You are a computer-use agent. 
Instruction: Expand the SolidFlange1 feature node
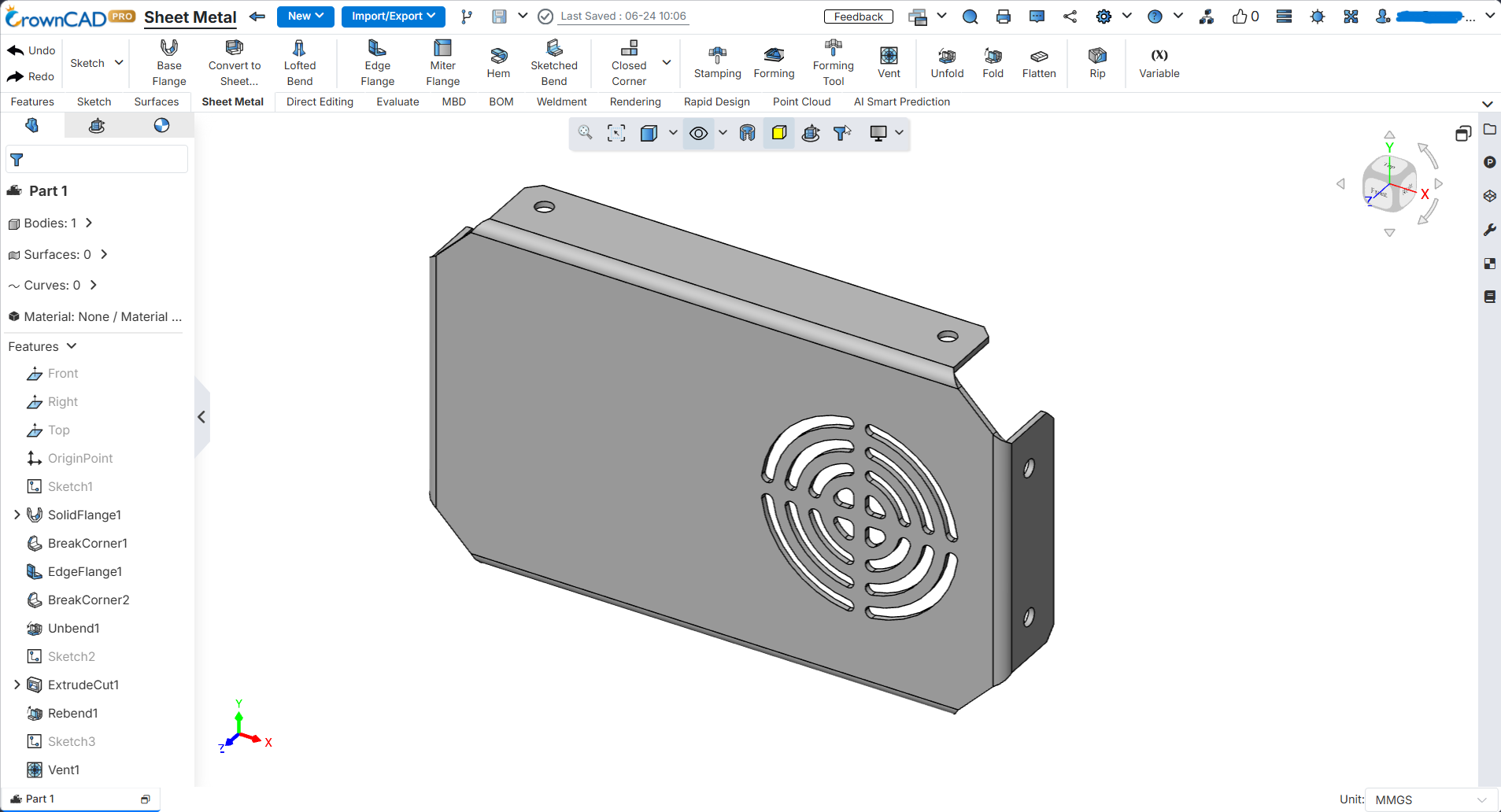[x=17, y=515]
